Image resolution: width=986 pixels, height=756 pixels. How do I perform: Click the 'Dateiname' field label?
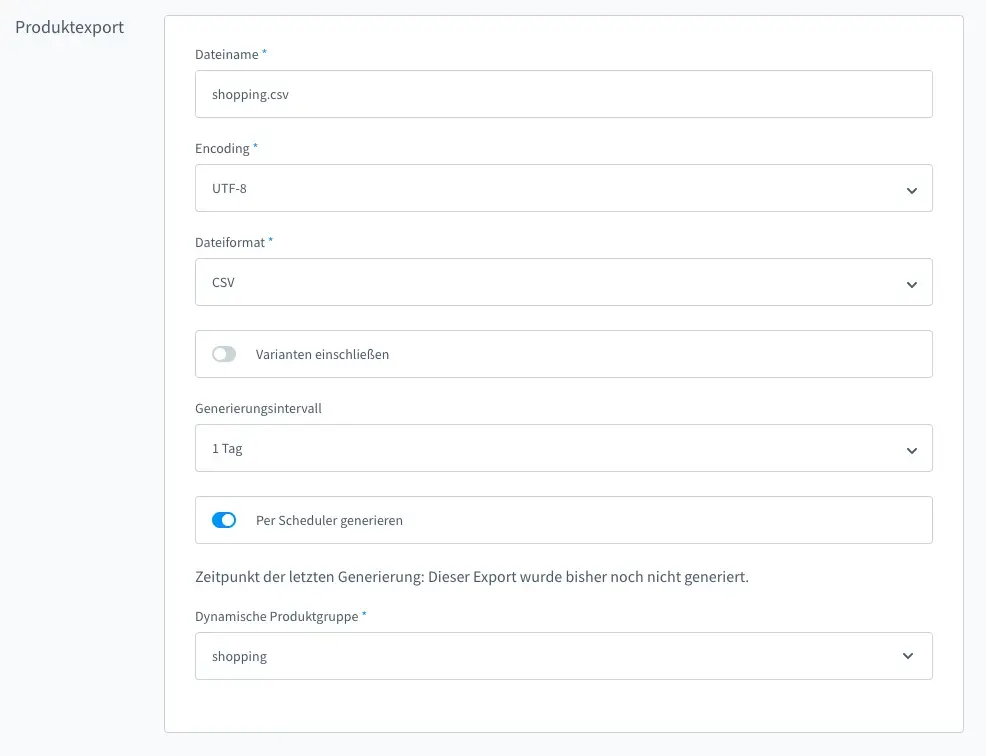(x=226, y=55)
